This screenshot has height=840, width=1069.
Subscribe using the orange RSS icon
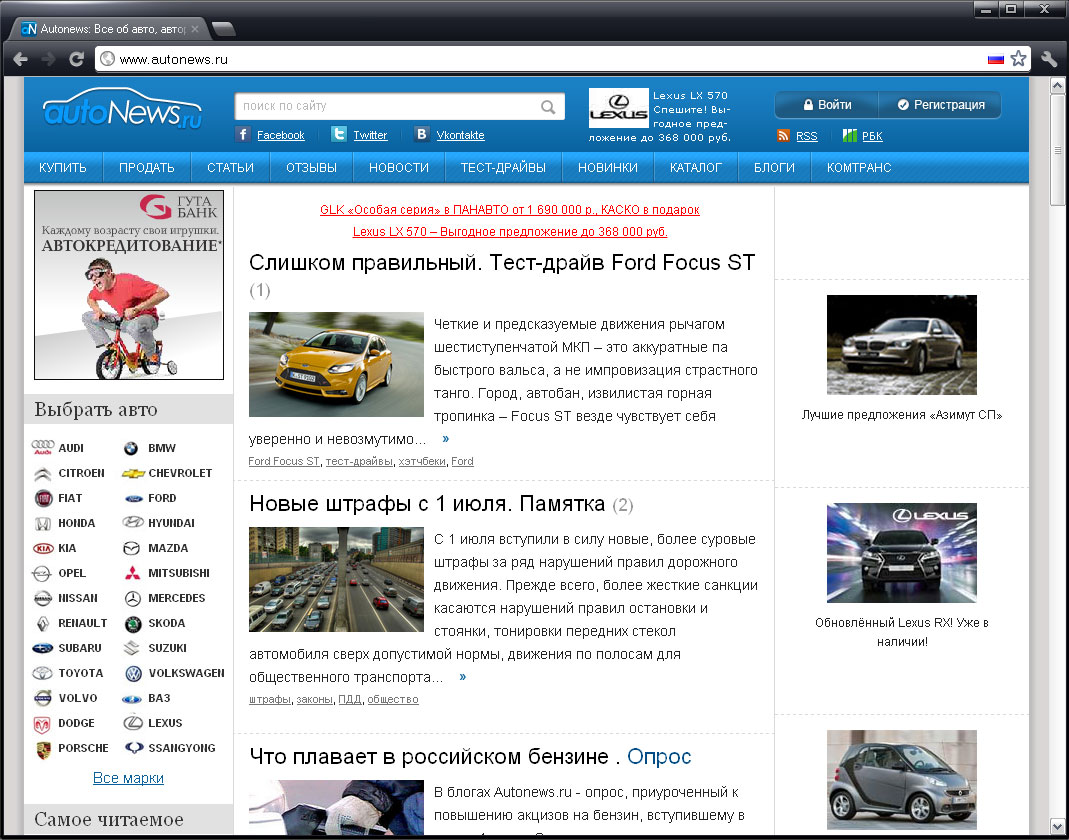781,136
